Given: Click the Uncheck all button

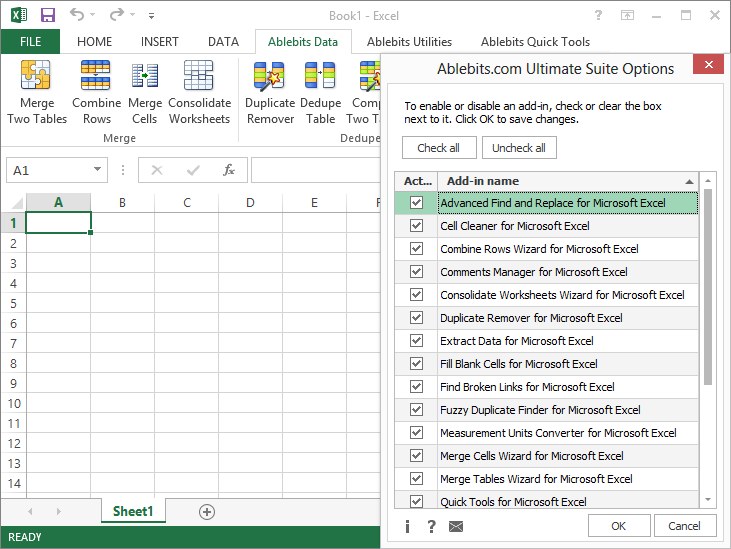Looking at the screenshot, I should (519, 148).
